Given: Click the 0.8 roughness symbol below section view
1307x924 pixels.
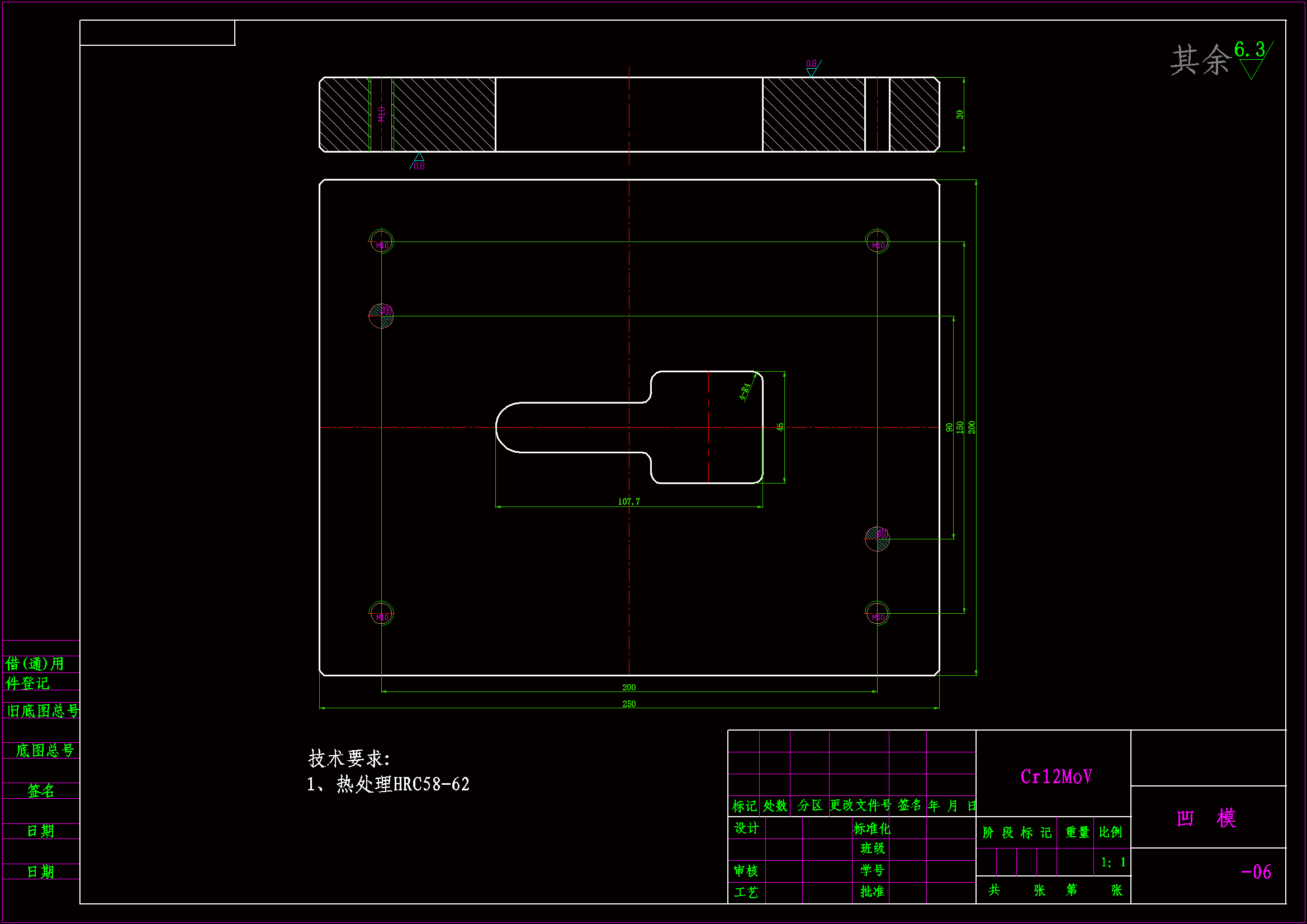Looking at the screenshot, I should coord(418,162).
